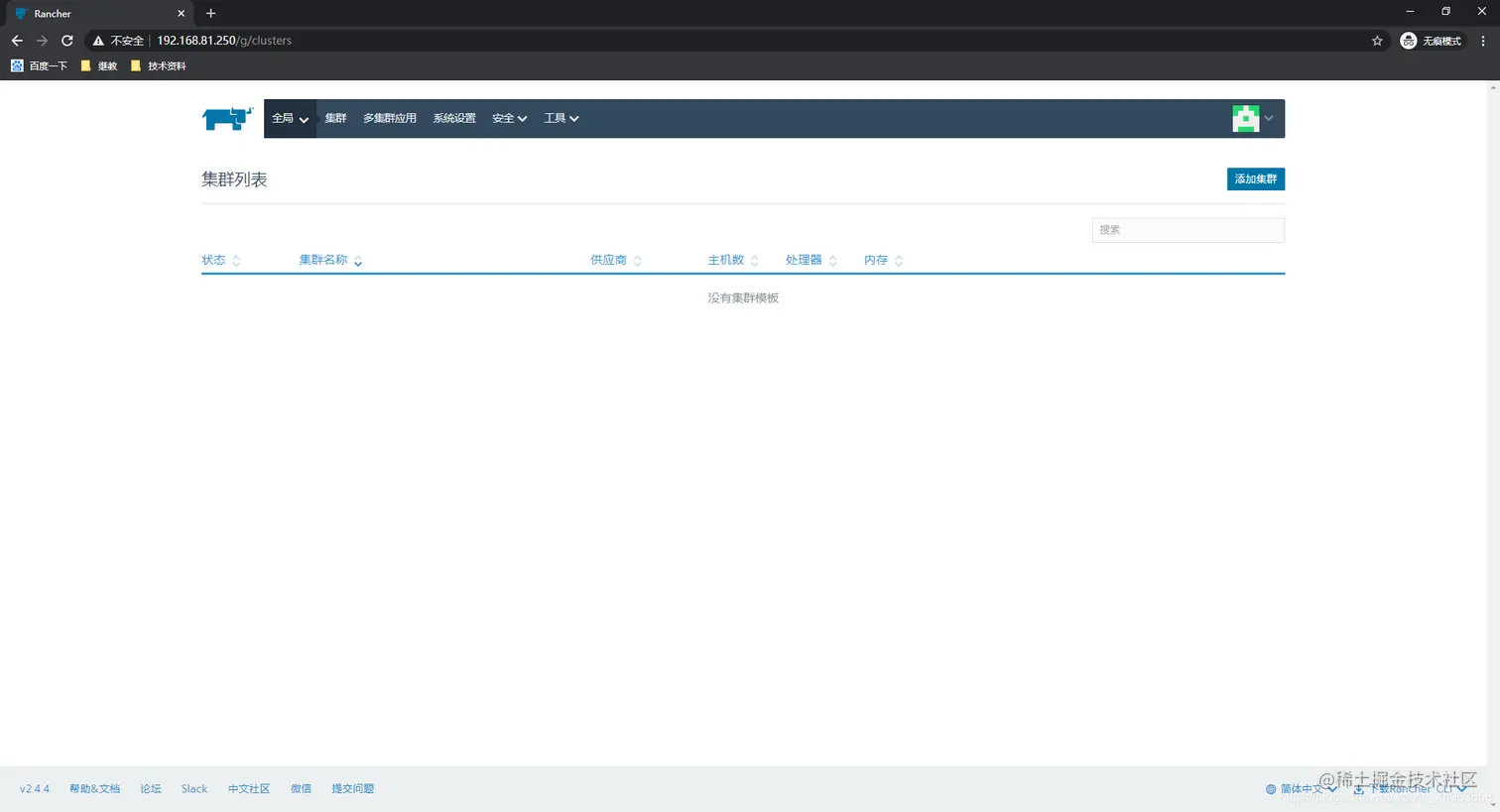Go back in browser history
The image size is (1500, 812).
(17, 41)
